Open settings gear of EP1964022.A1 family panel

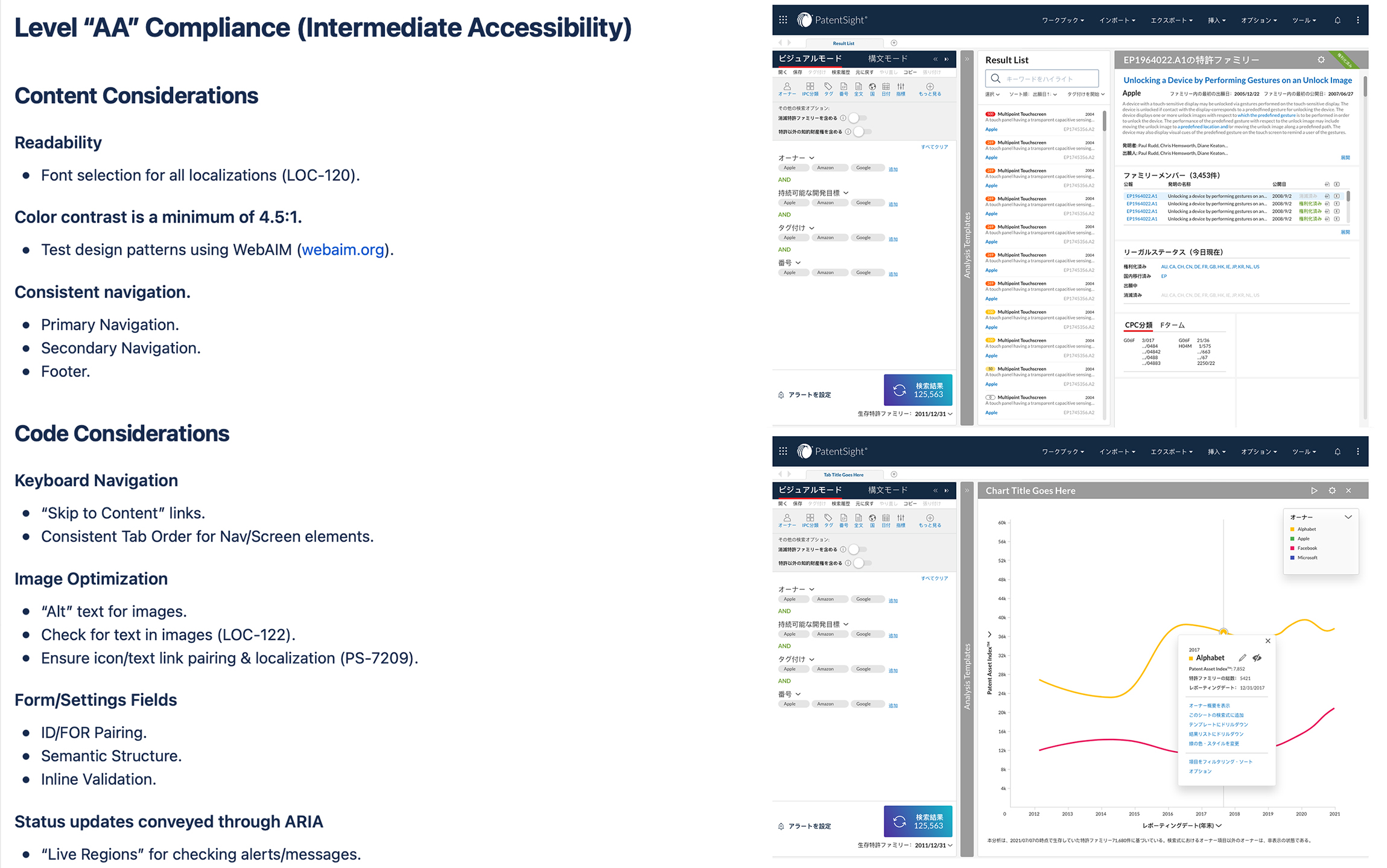pyautogui.click(x=1321, y=60)
